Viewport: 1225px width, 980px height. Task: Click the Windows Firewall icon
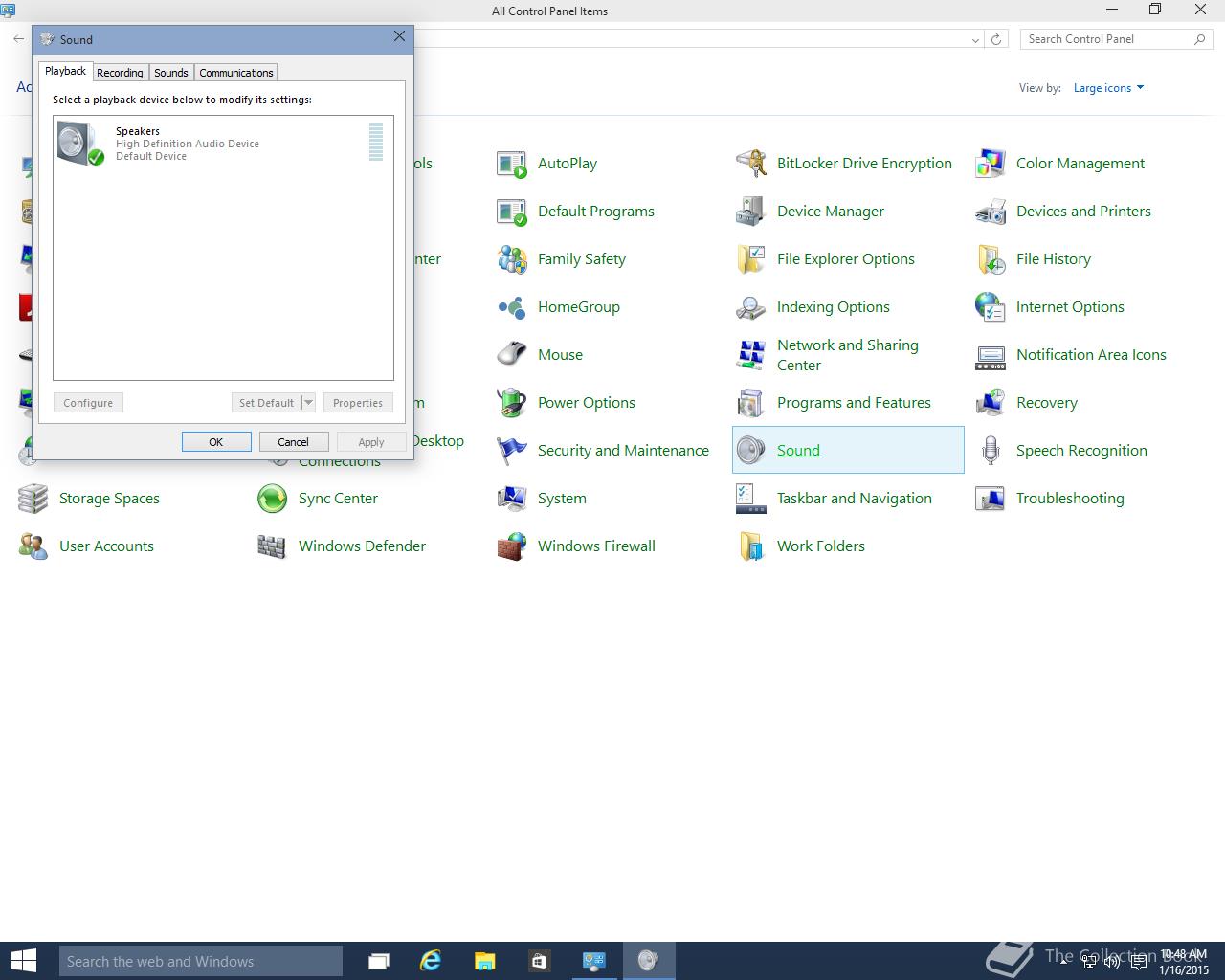(512, 546)
